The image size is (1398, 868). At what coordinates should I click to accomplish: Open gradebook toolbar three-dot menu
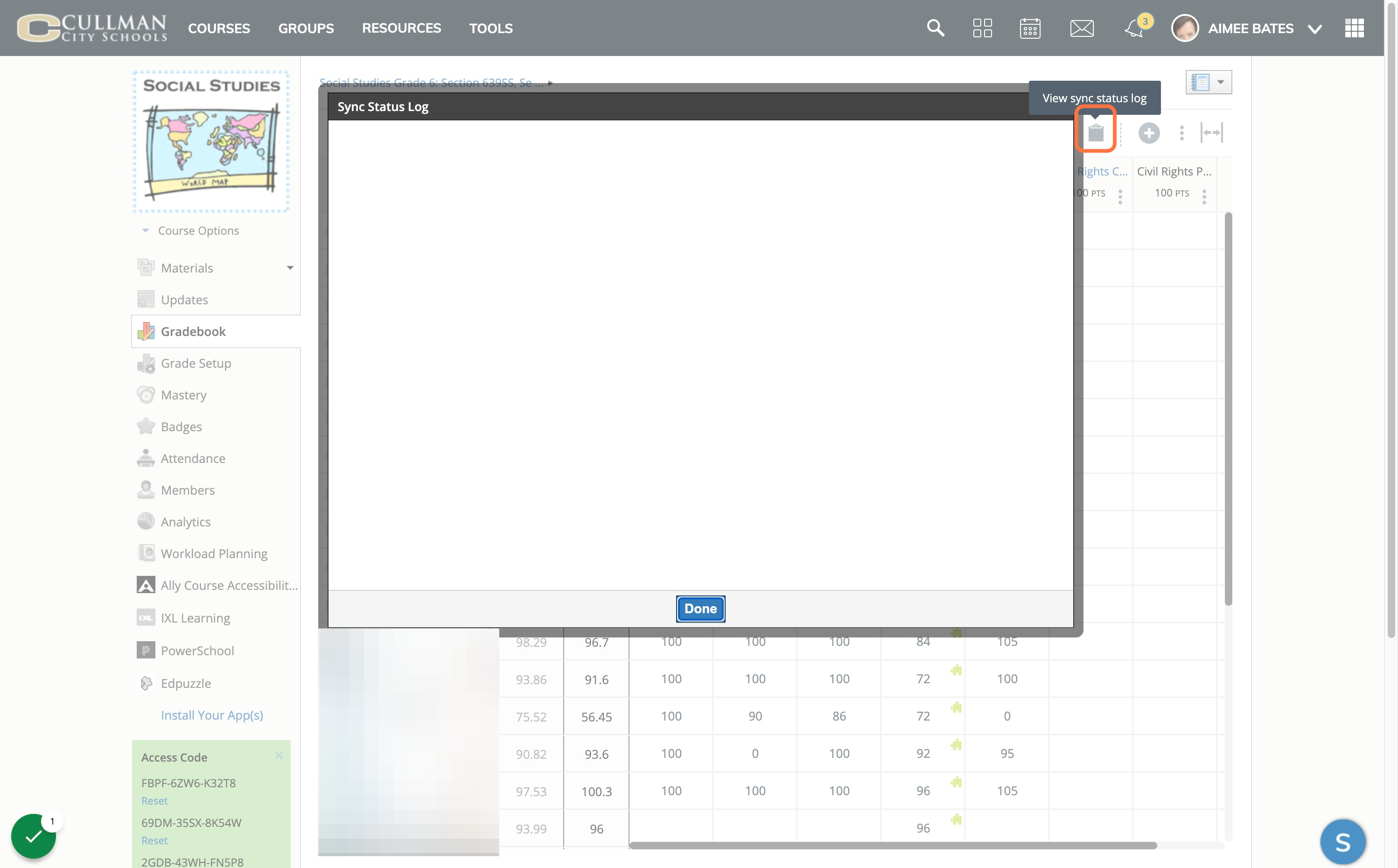(x=1181, y=133)
